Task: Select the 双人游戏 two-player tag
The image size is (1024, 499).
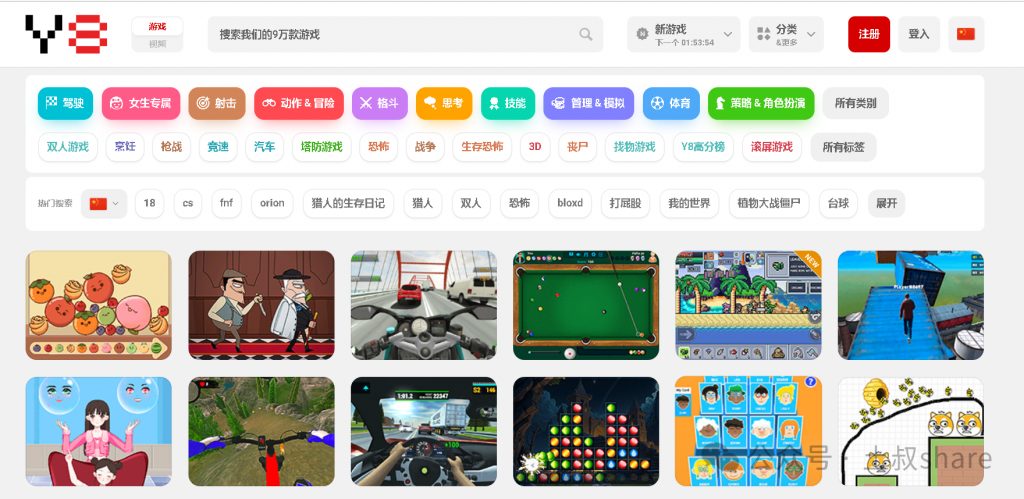Action: pyautogui.click(x=68, y=147)
